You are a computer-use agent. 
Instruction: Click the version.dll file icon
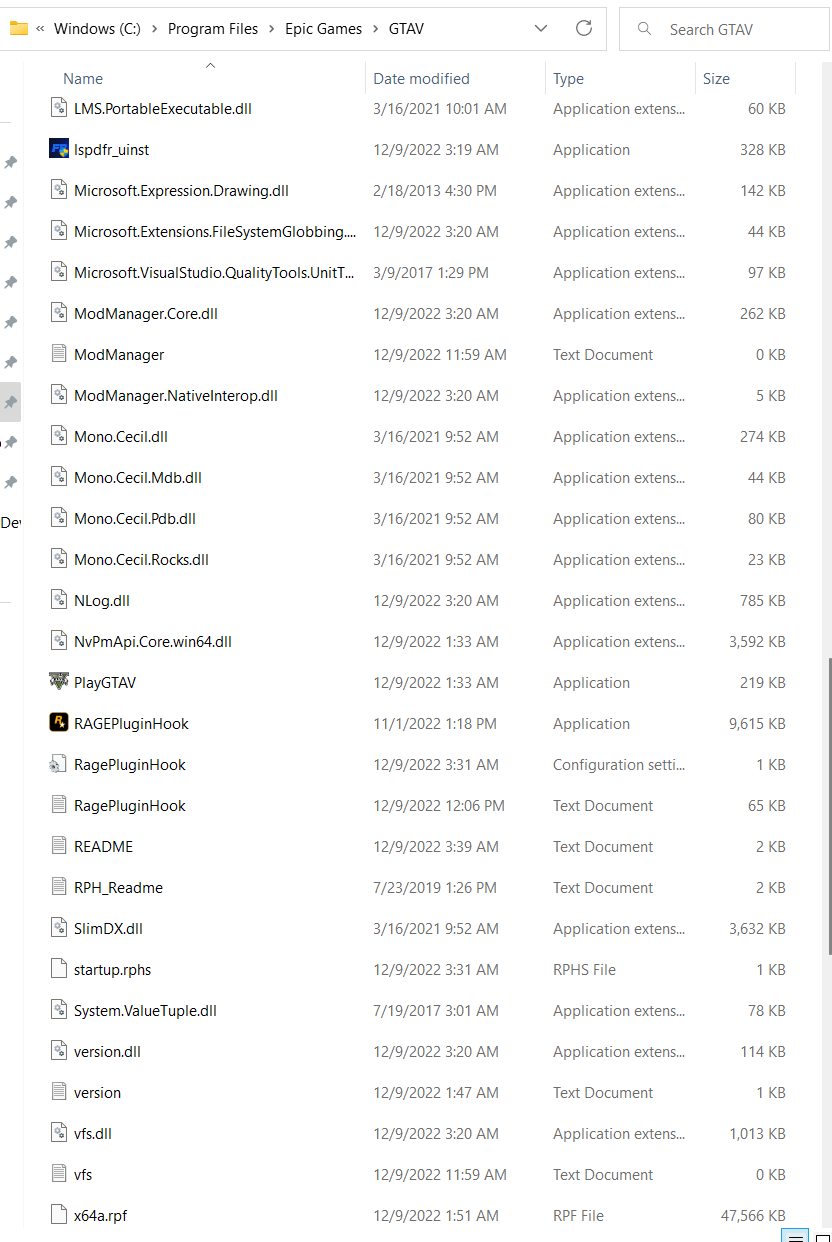coord(59,1051)
